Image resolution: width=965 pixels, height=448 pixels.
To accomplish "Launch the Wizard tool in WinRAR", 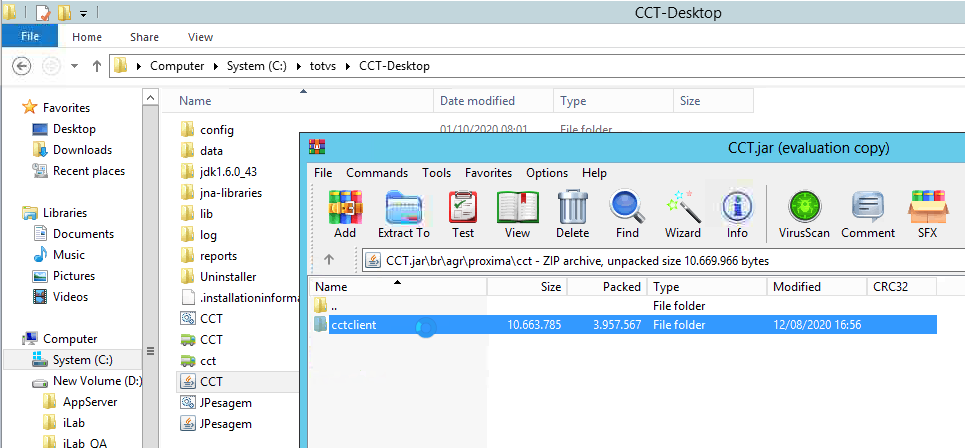I will 683,214.
